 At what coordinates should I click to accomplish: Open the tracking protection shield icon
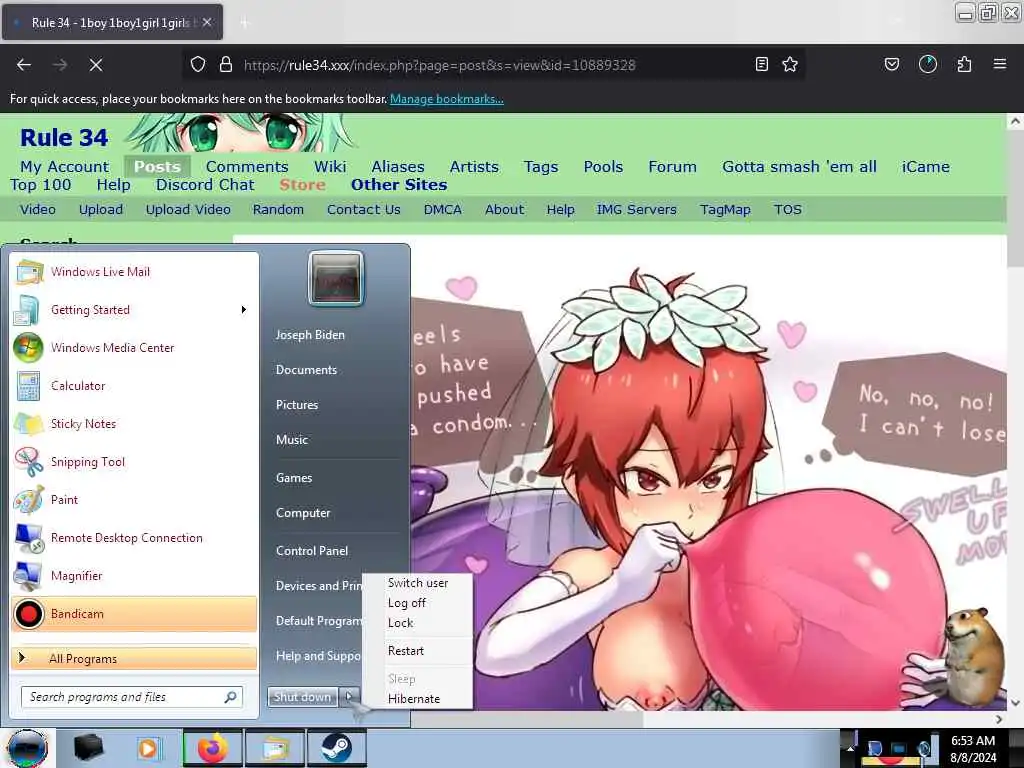(198, 64)
